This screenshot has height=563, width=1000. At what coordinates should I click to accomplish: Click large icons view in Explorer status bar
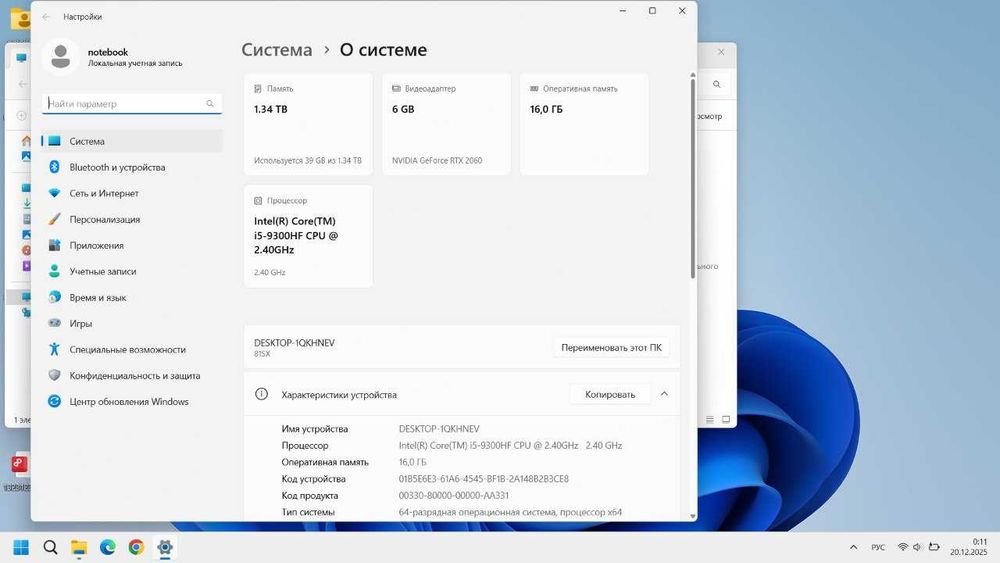click(726, 420)
